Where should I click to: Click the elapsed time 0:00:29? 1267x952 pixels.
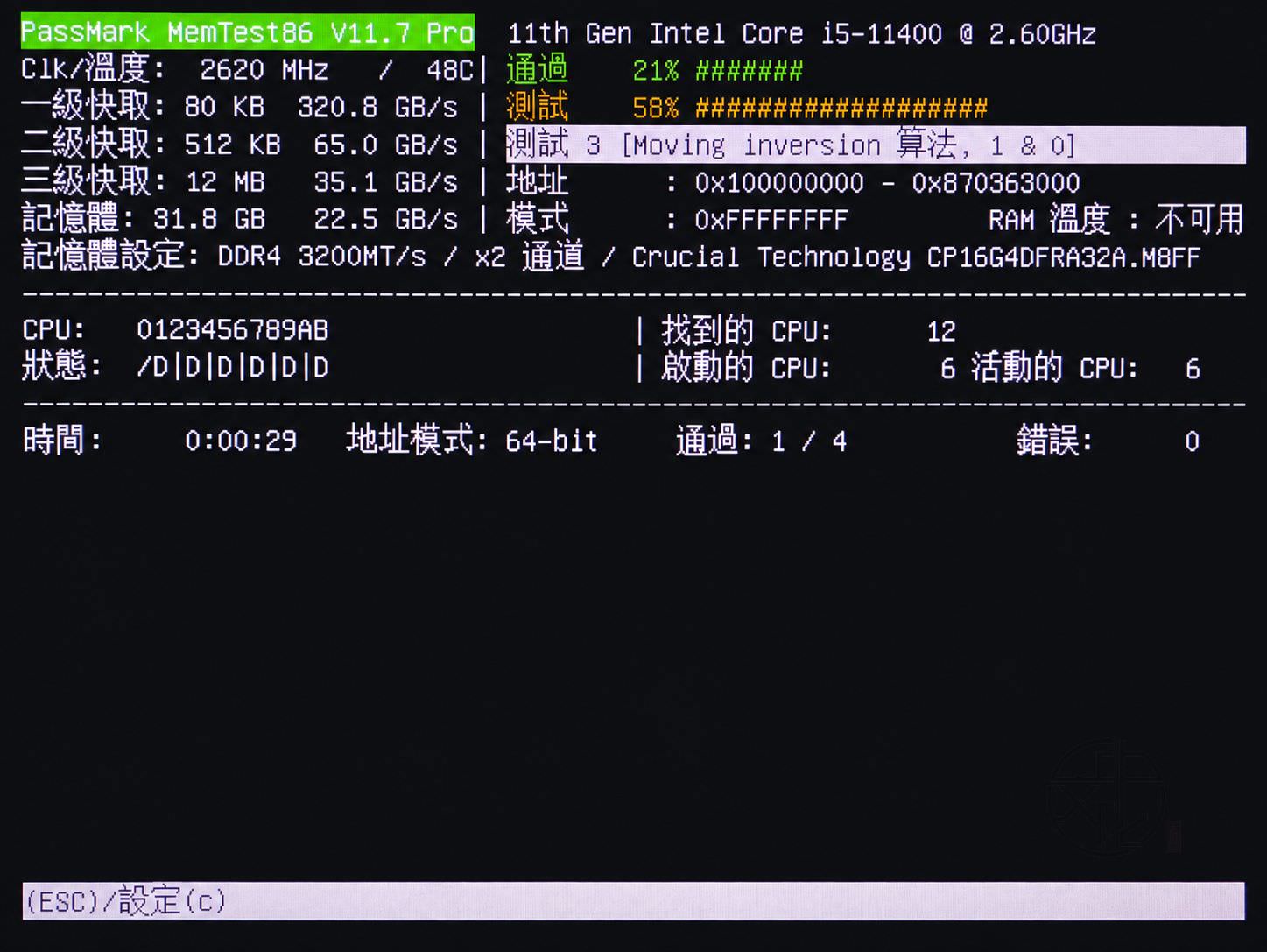pos(241,441)
